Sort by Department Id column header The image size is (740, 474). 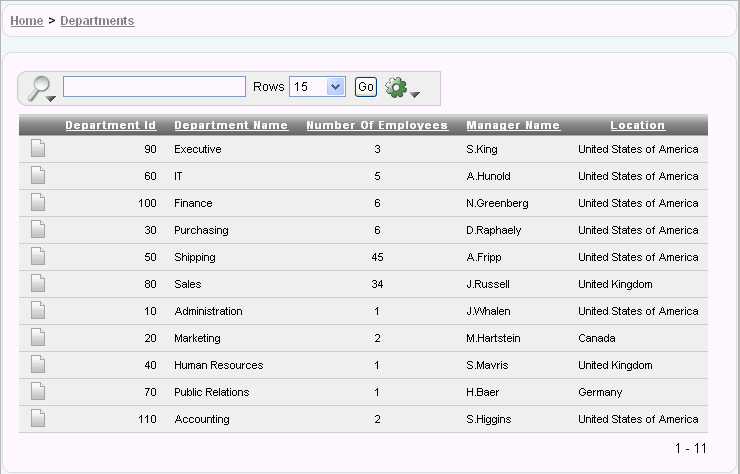click(110, 125)
